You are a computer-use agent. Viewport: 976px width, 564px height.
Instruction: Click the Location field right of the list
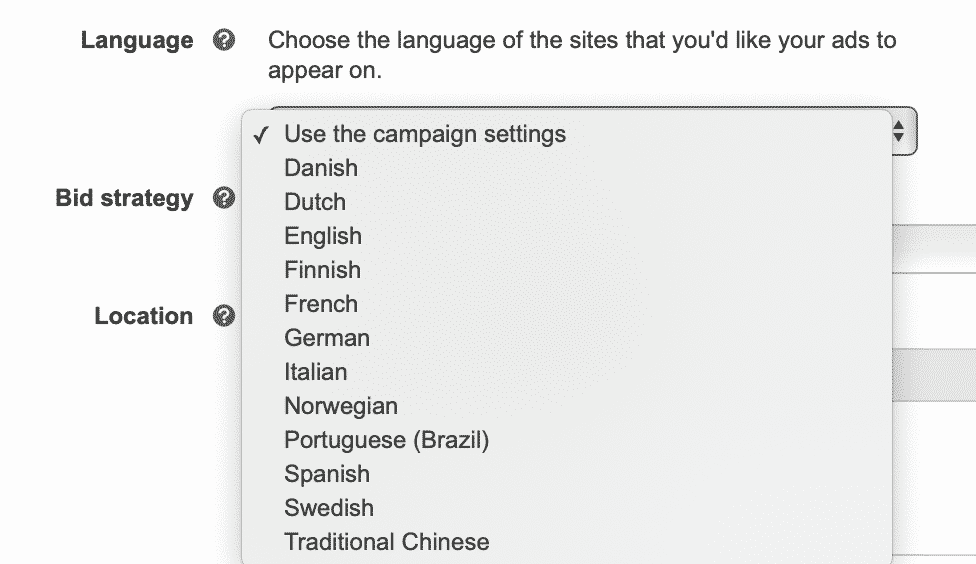coord(934,374)
